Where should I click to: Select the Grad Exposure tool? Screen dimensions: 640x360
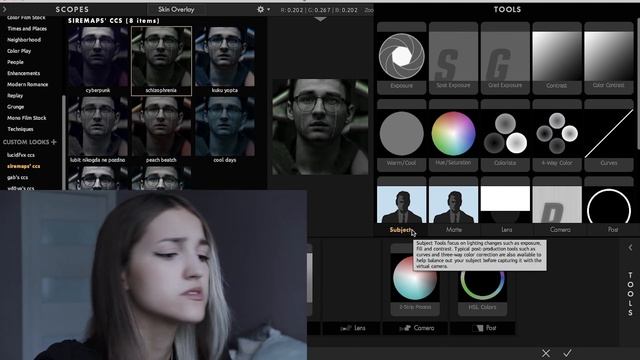505,58
